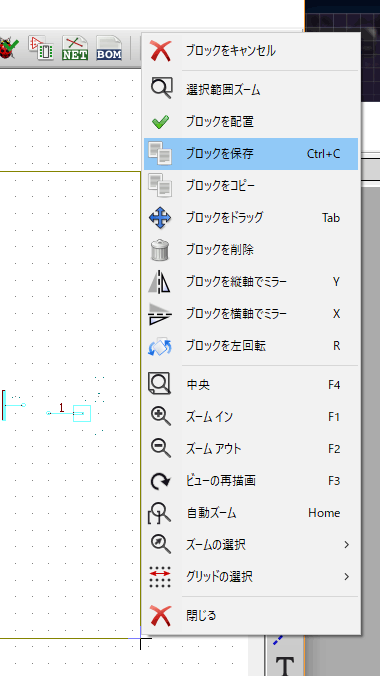Choose ブロックをキャンセル from the context menu

[251, 51]
